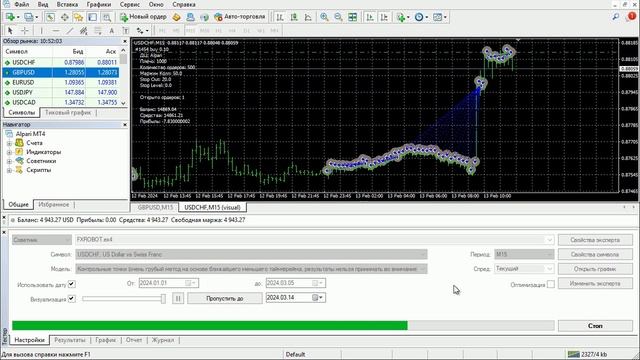Open the Profiles toolbar icon
This screenshot has width=640, height=360.
(29, 17)
